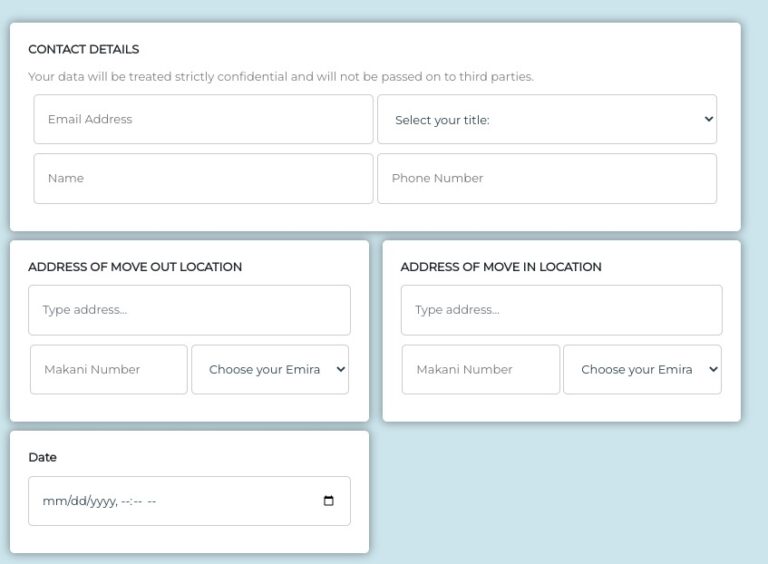Image resolution: width=768 pixels, height=564 pixels.
Task: Focus Makani Number for move out location
Action: tap(109, 370)
